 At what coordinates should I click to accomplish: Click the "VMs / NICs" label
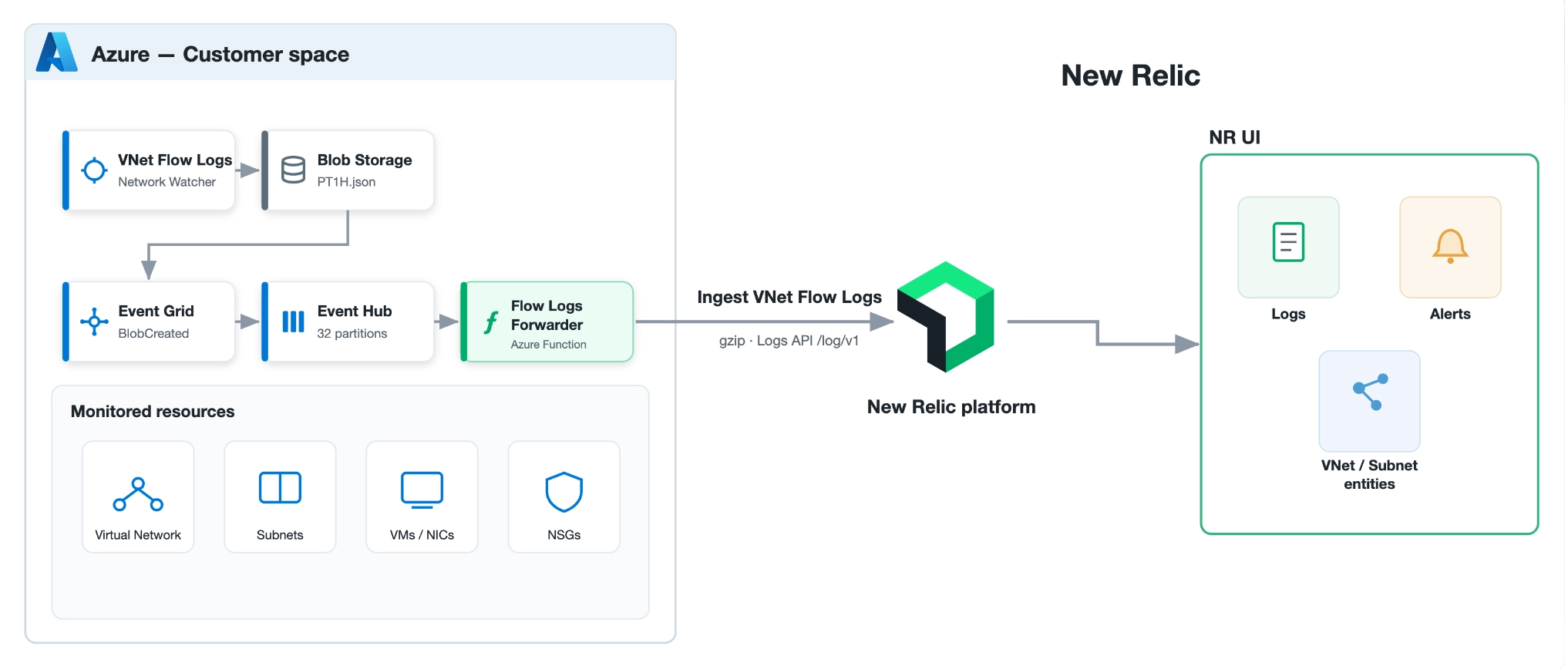coord(422,535)
